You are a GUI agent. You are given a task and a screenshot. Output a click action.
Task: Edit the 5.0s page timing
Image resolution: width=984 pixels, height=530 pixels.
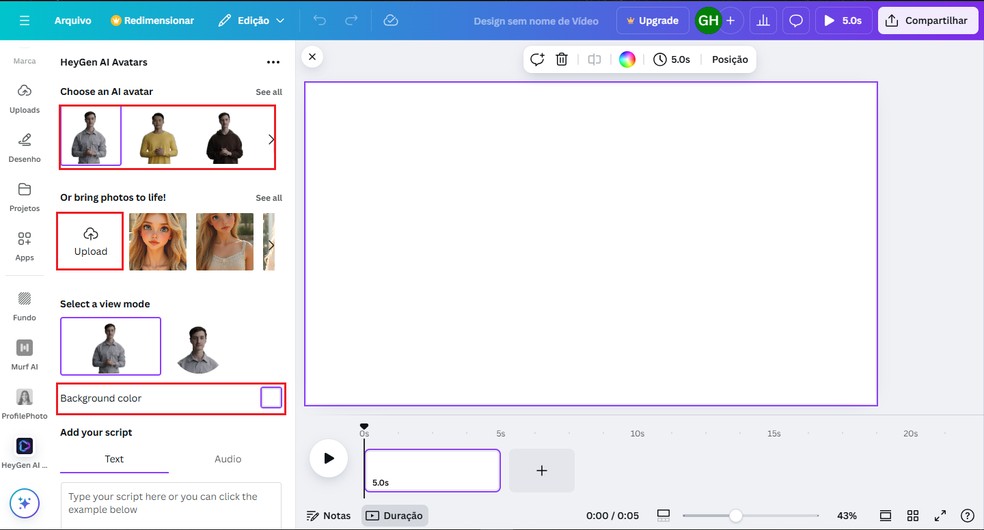click(671, 60)
